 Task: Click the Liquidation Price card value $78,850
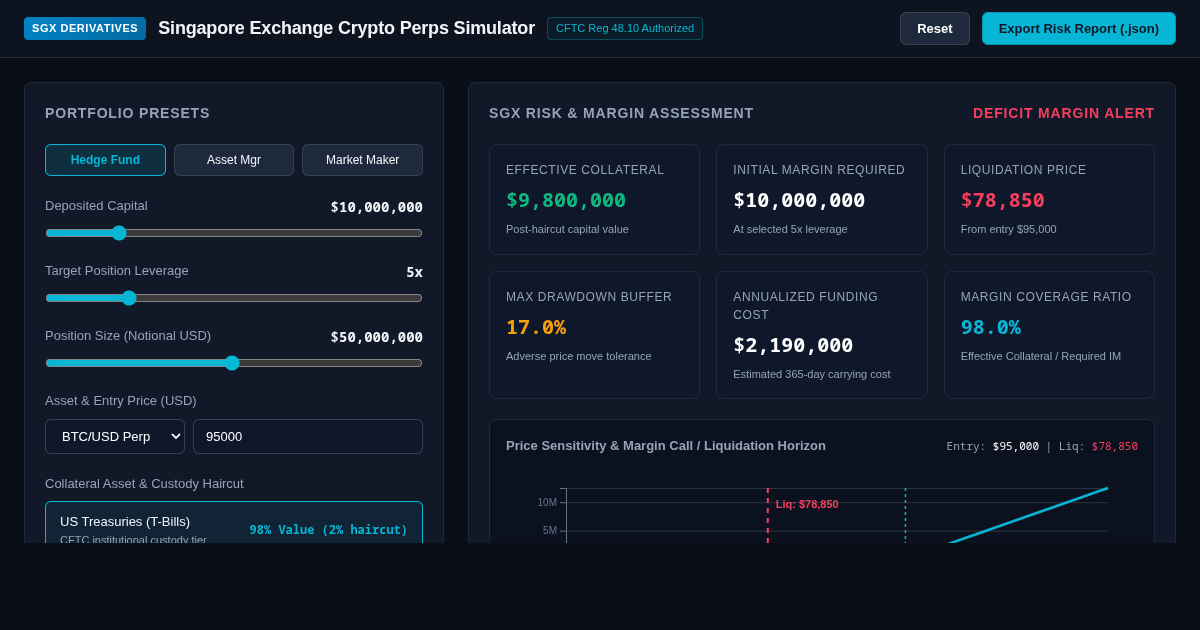(x=1003, y=200)
